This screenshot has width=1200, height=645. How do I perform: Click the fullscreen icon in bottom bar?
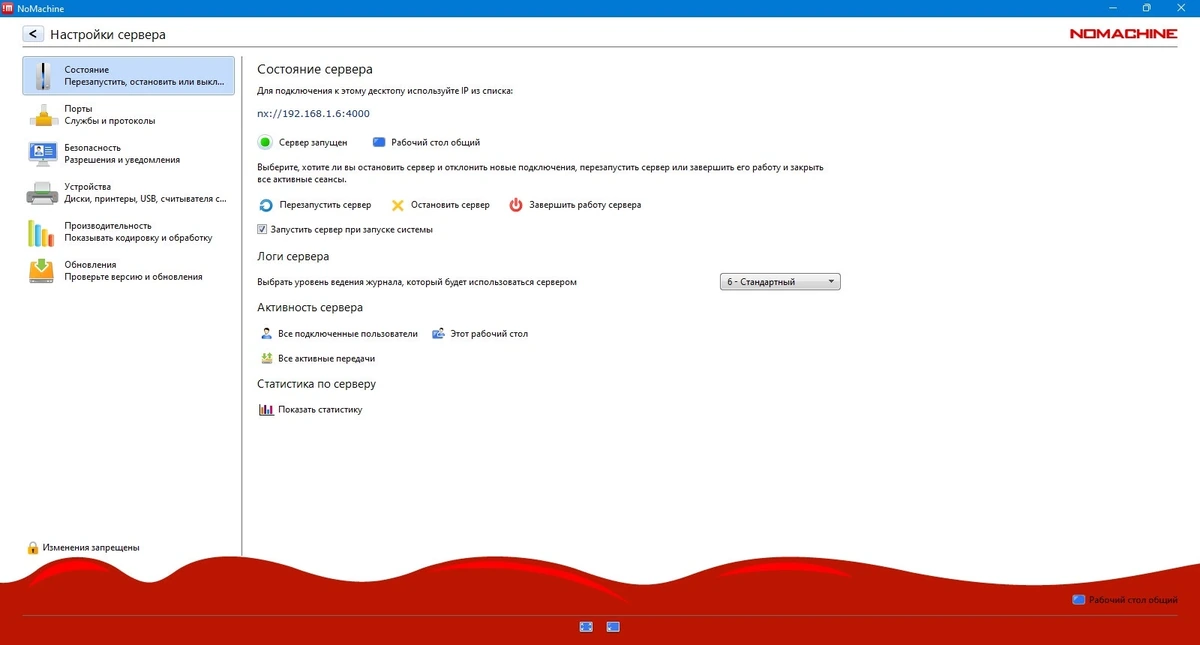pyautogui.click(x=586, y=627)
